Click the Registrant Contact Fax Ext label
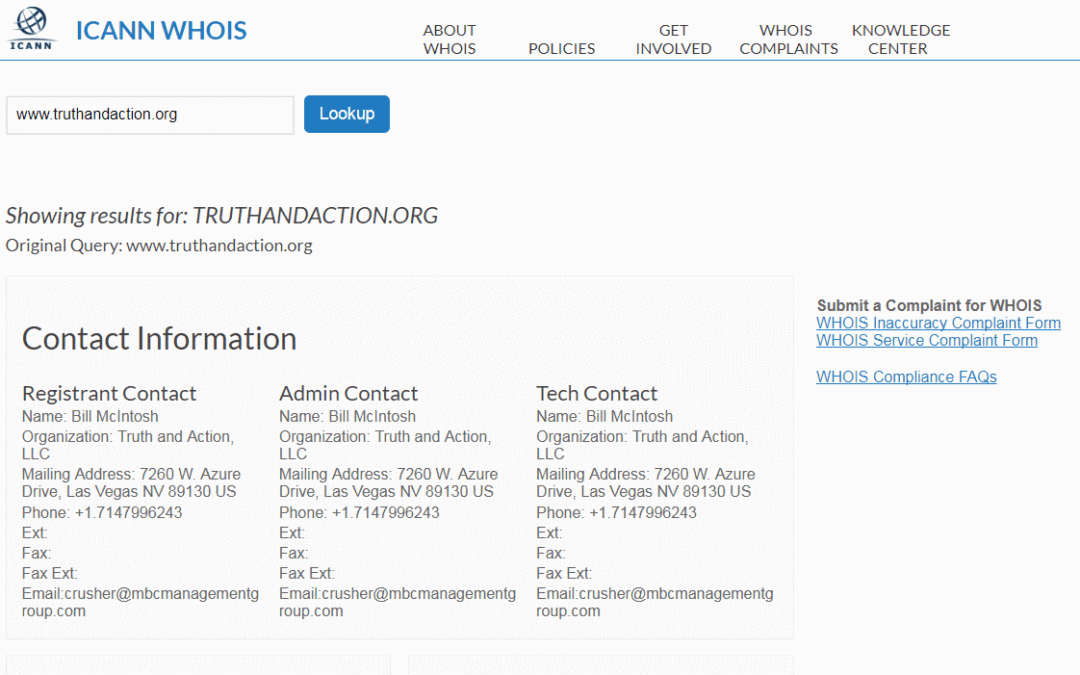Viewport: 1080px width, 675px height. tap(50, 574)
